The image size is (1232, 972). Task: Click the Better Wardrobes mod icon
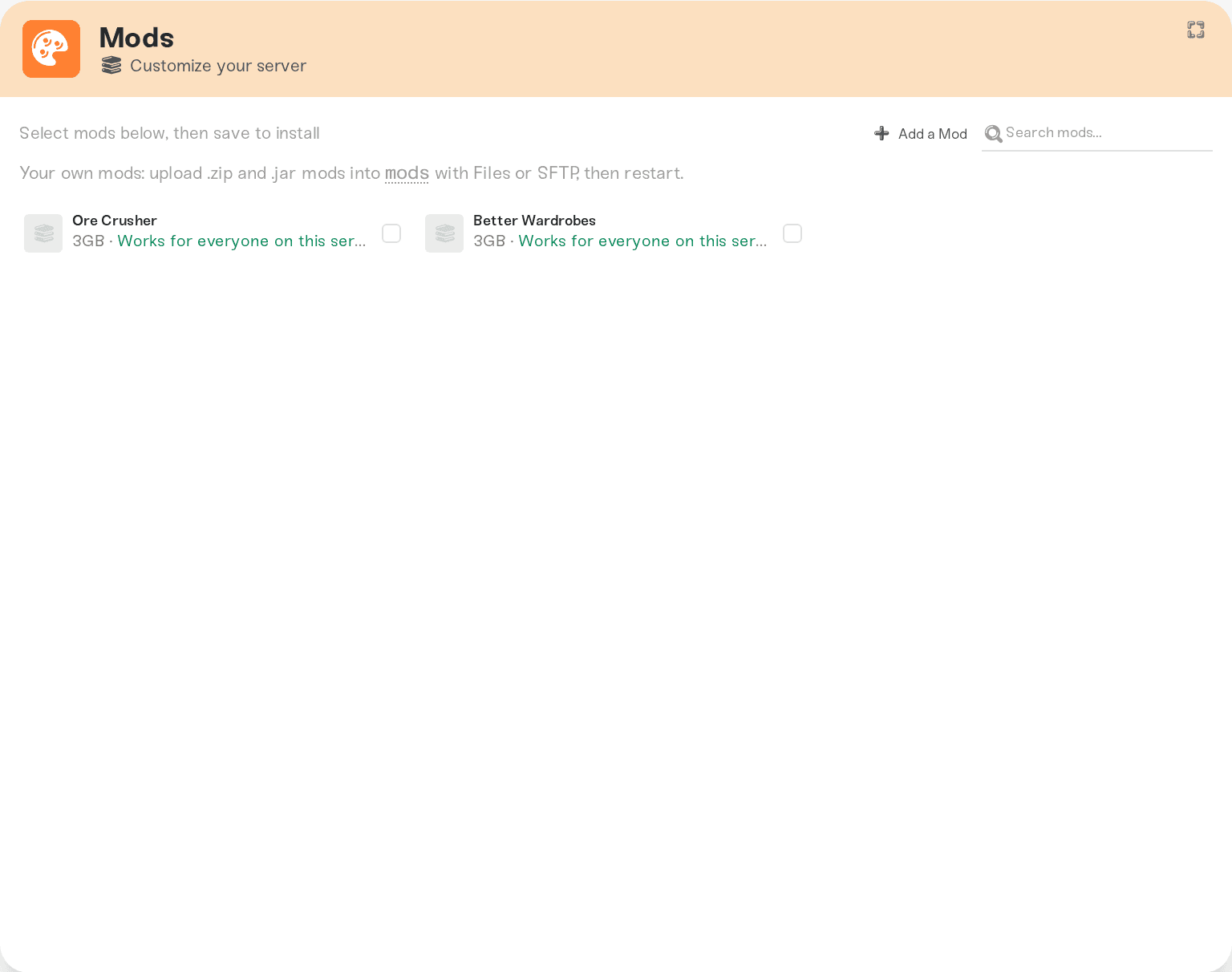(444, 233)
